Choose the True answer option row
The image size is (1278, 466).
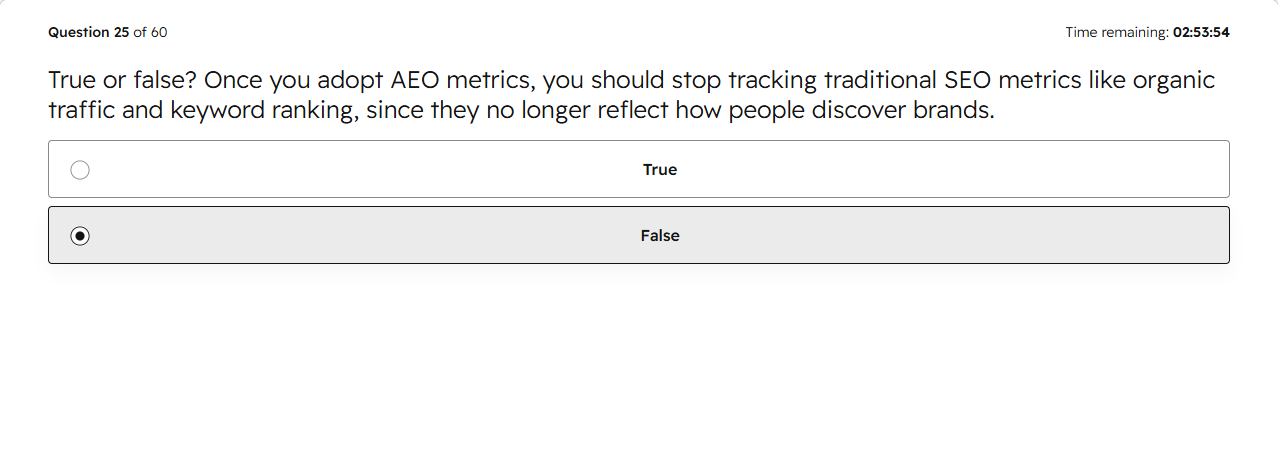coord(639,169)
